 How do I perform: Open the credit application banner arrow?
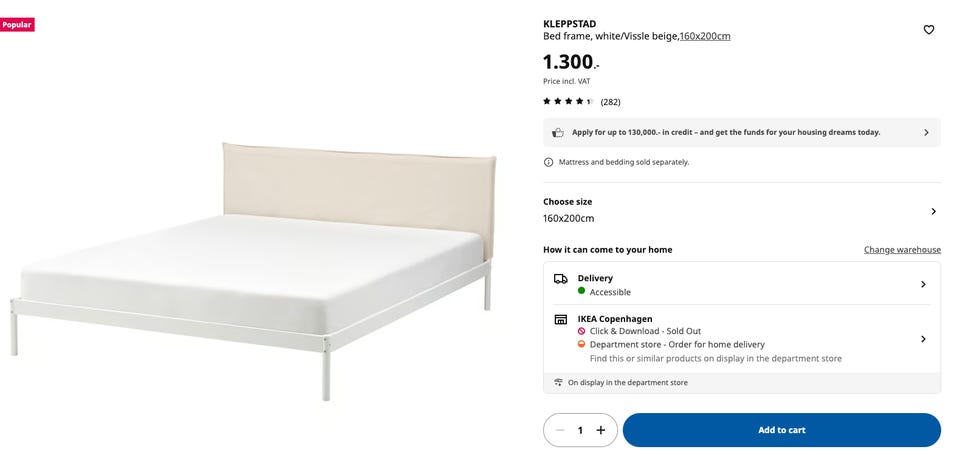pos(926,132)
